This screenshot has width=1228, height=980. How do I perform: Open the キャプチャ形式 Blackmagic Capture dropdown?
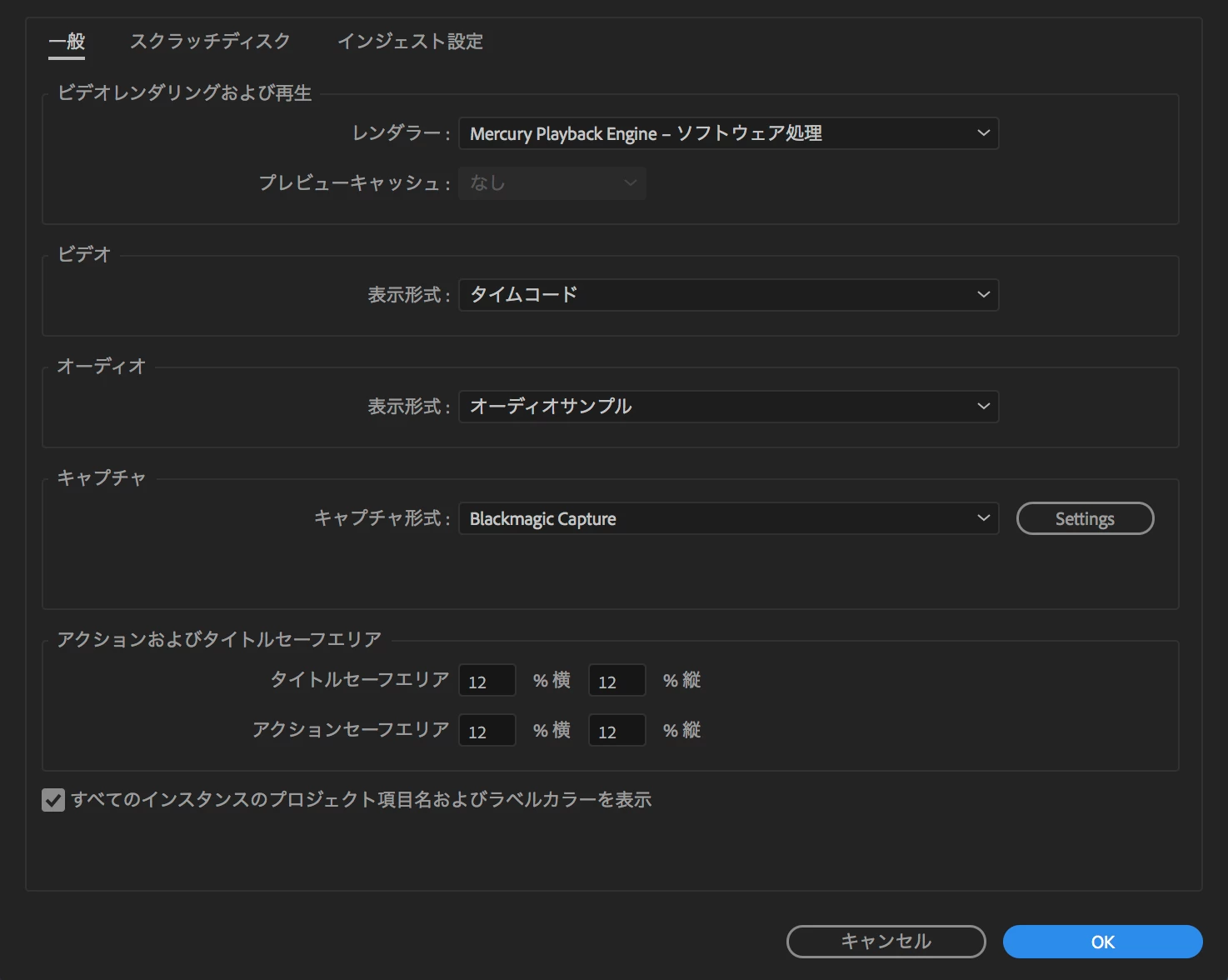[728, 518]
